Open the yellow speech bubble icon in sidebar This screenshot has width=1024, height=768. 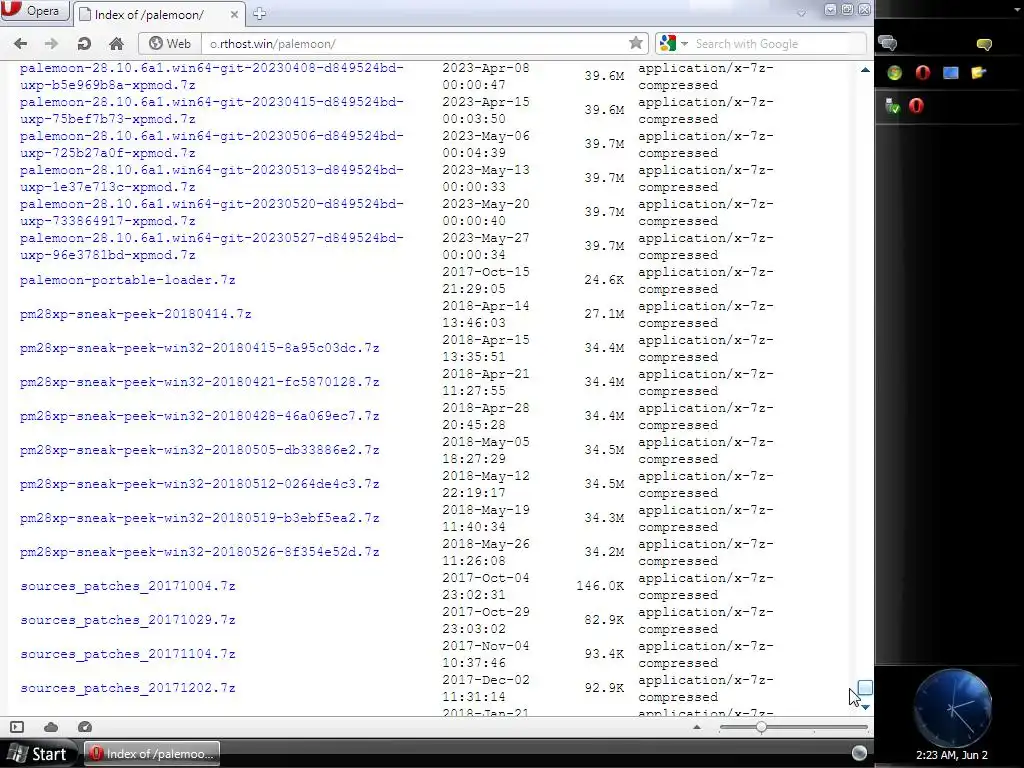point(984,44)
